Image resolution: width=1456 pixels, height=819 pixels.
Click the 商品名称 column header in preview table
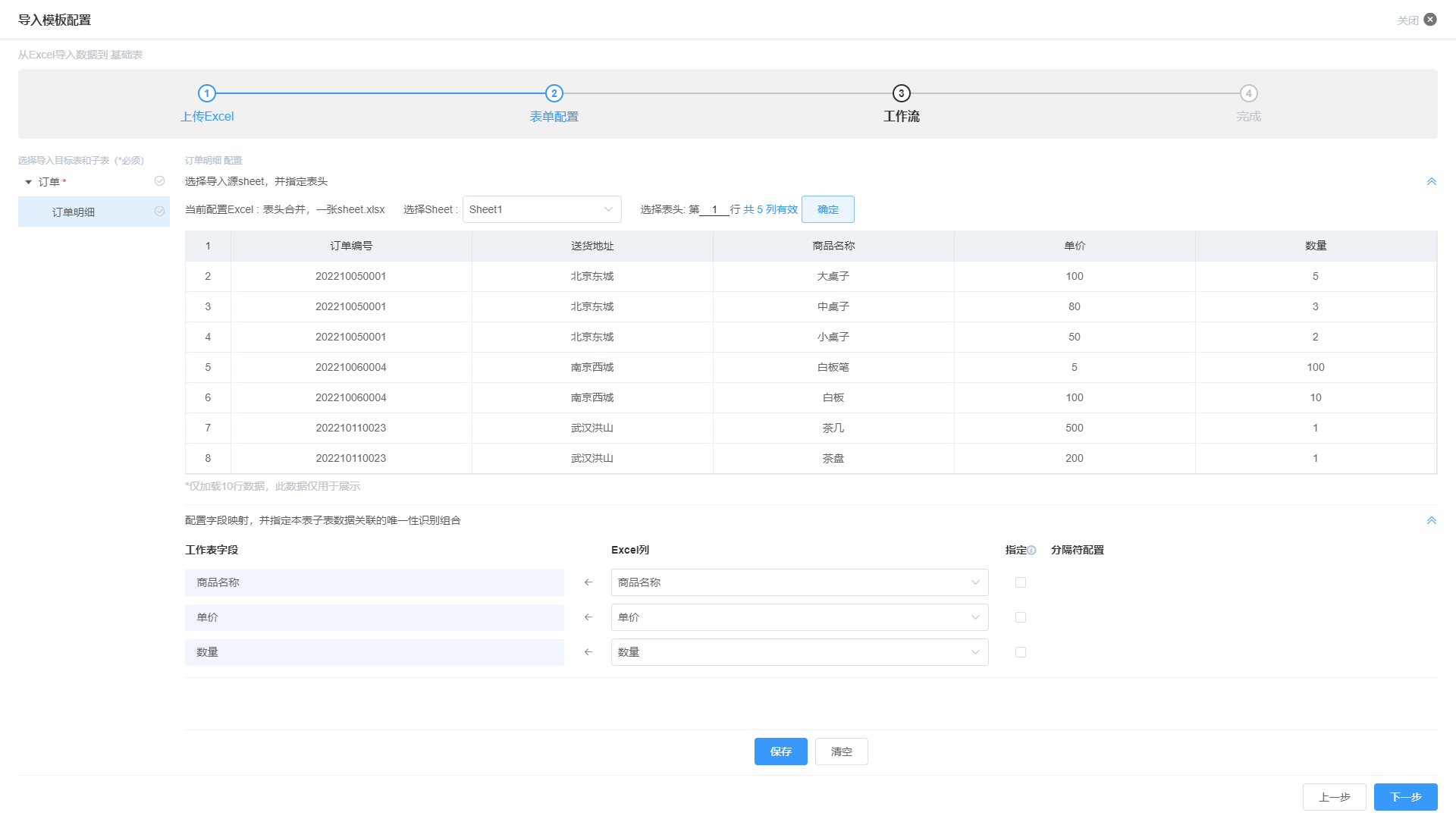point(833,246)
